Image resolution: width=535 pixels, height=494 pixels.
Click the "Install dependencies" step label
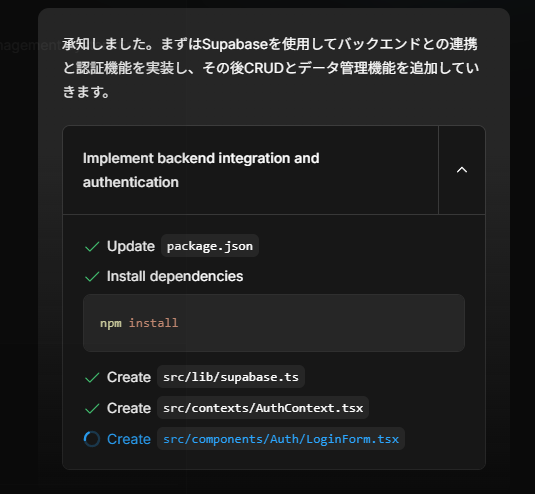coord(175,276)
